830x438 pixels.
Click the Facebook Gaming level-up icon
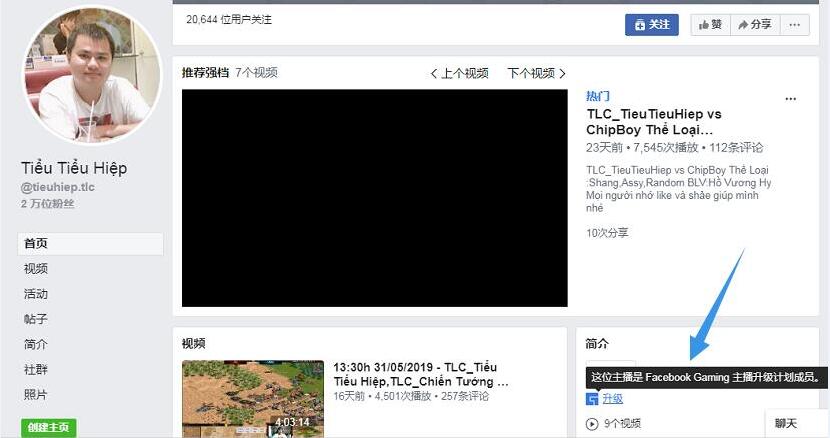[592, 399]
